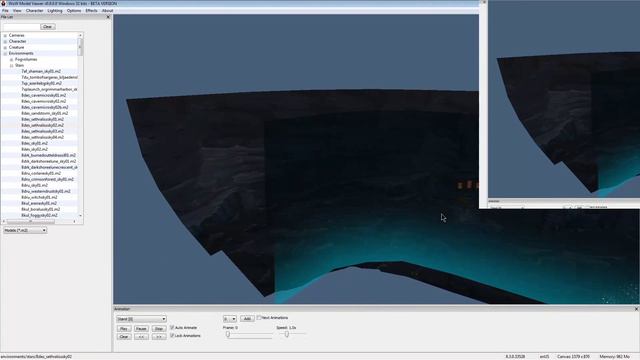Open the Models (*.m2) filter dropdown
The height and width of the screenshot is (360, 640).
point(25,230)
